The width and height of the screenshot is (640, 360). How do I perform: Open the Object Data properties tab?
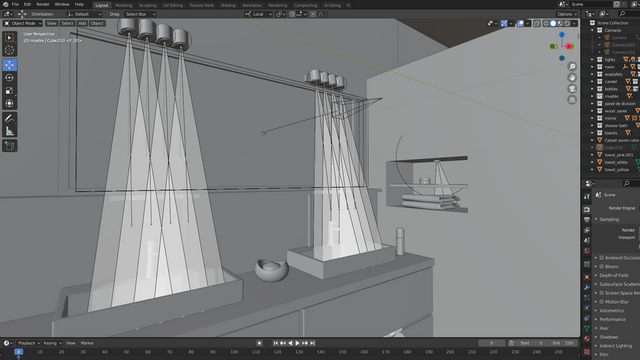tap(587, 328)
